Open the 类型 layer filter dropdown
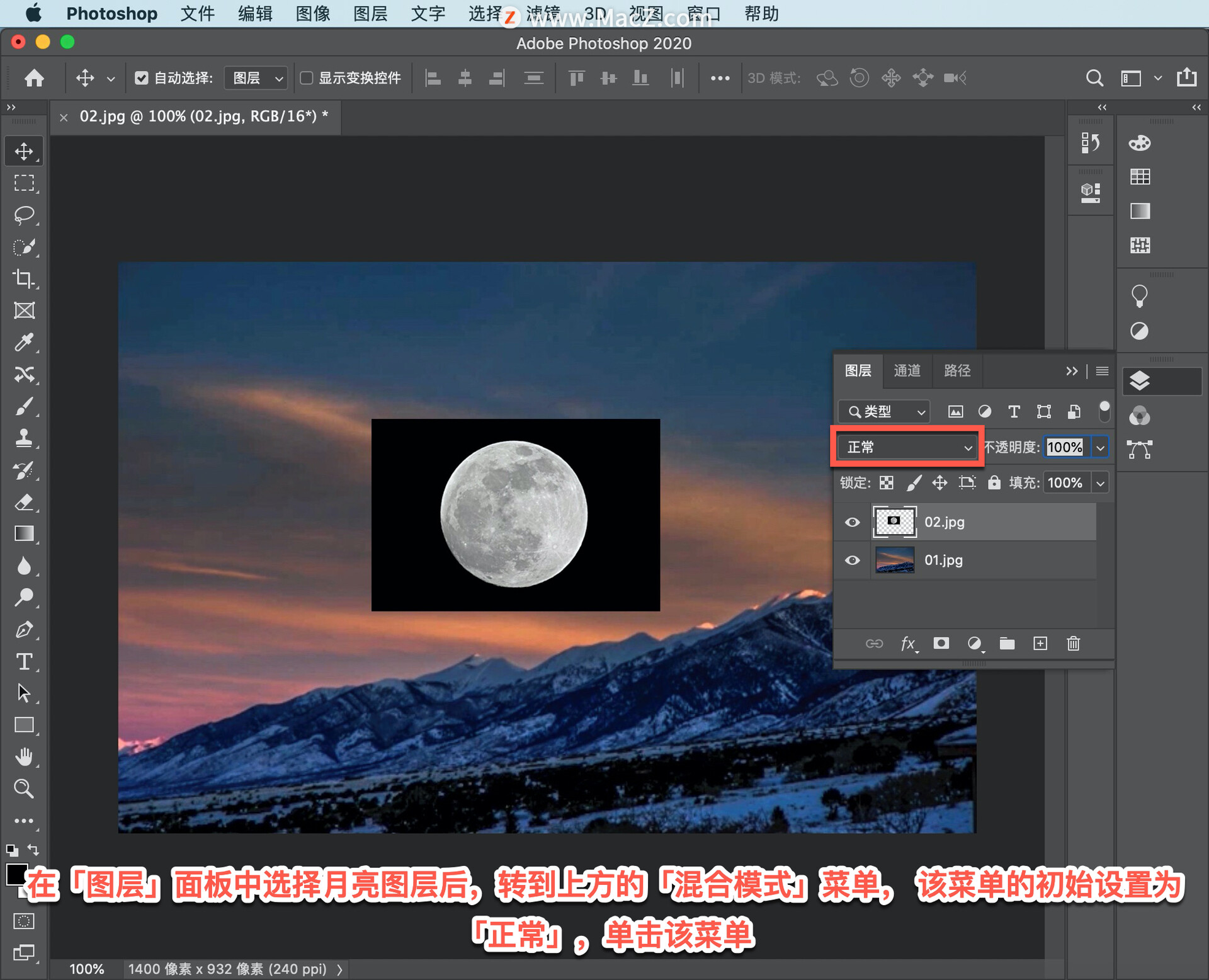The width and height of the screenshot is (1209, 980). coord(884,411)
